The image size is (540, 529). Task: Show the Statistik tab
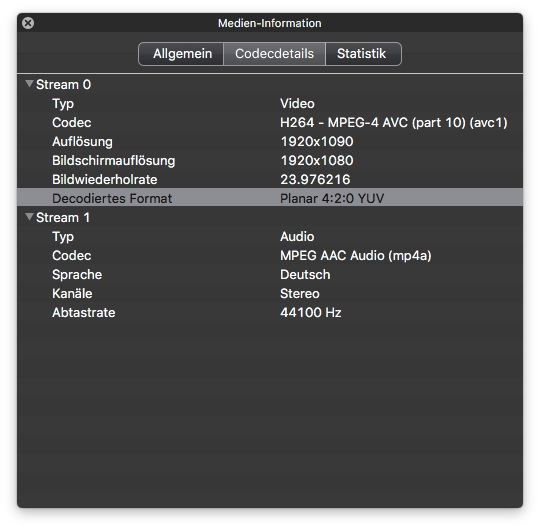point(363,54)
